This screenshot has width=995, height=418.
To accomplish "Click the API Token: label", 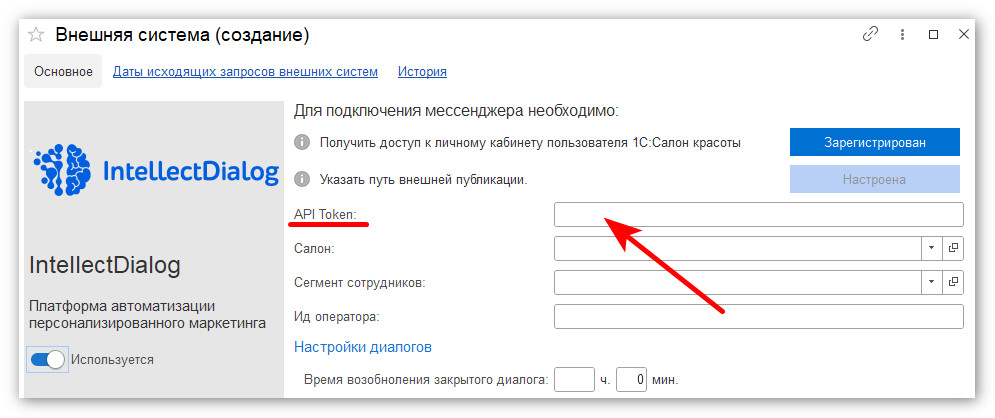I will (x=326, y=214).
